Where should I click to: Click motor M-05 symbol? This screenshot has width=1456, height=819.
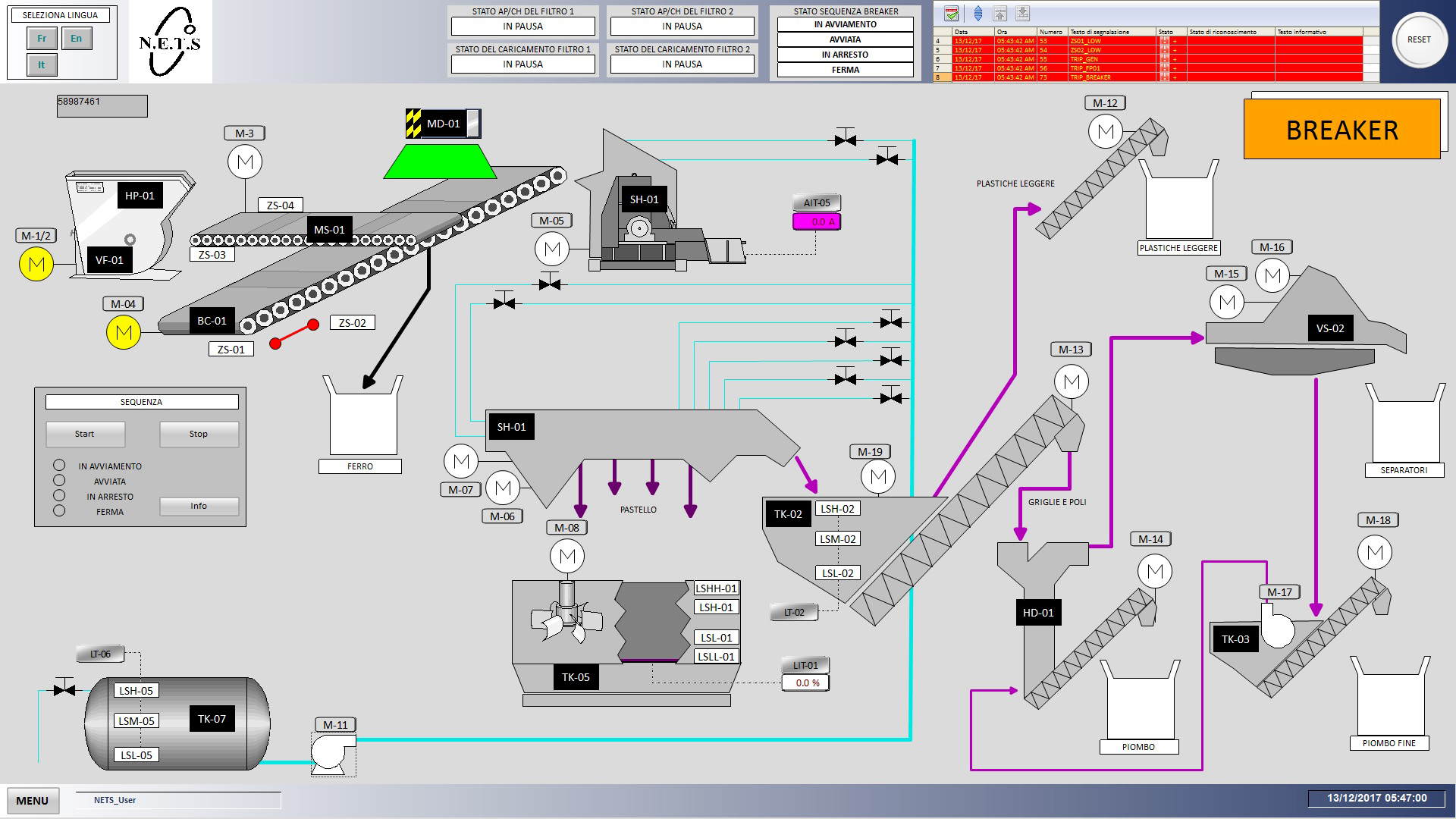(x=552, y=249)
